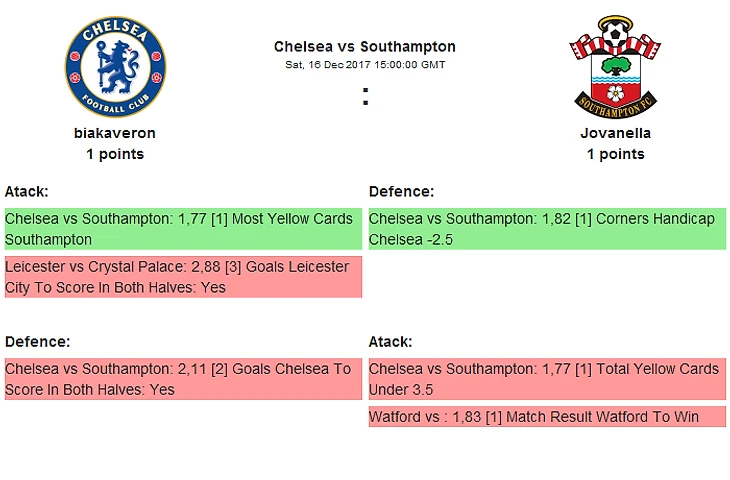The image size is (730, 480).
Task: Click the word Chelsea in the match title
Action: (299, 46)
